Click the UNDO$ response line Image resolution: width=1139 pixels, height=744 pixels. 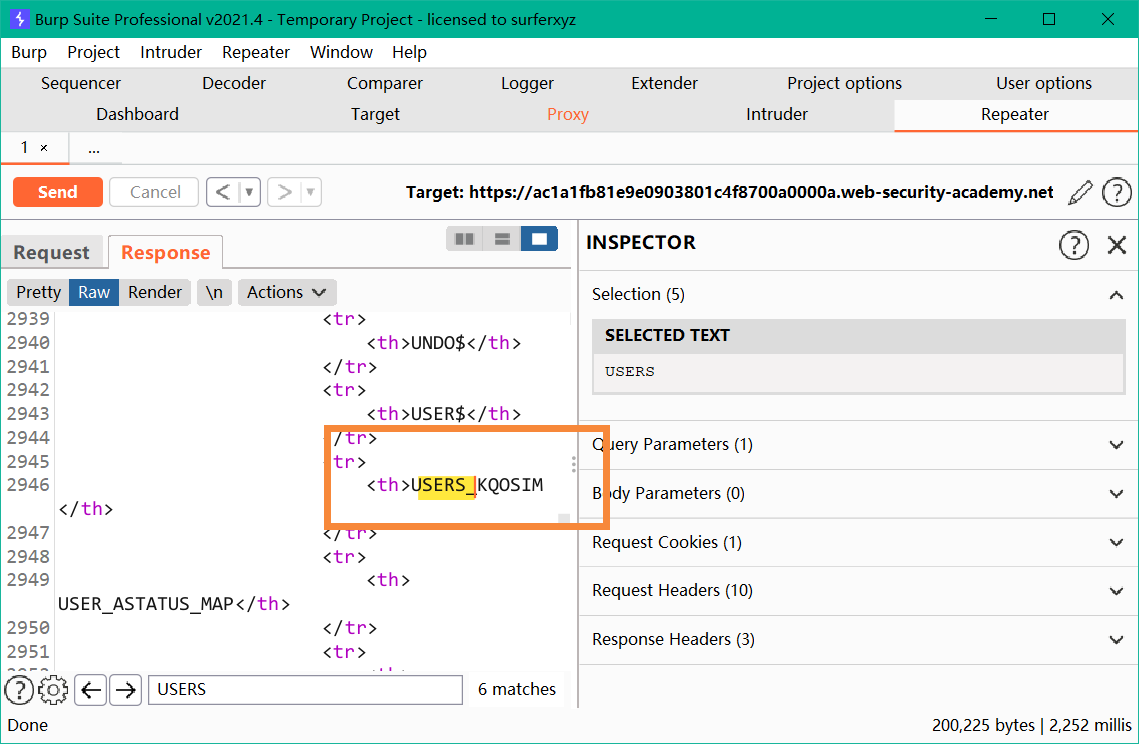click(444, 343)
